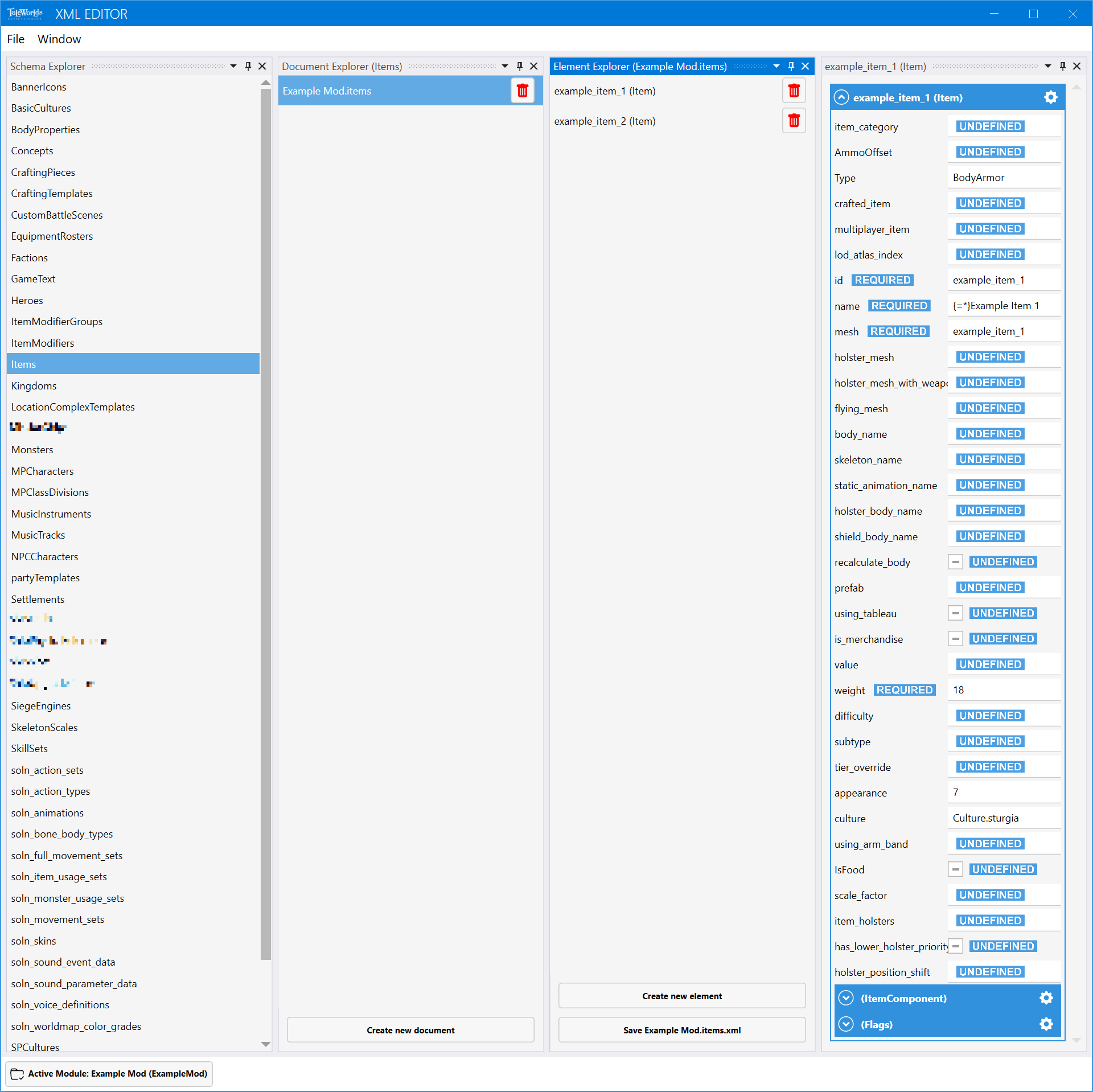This screenshot has width=1093, height=1092.
Task: Toggle the is_merchandise checkbox
Action: tap(956, 639)
